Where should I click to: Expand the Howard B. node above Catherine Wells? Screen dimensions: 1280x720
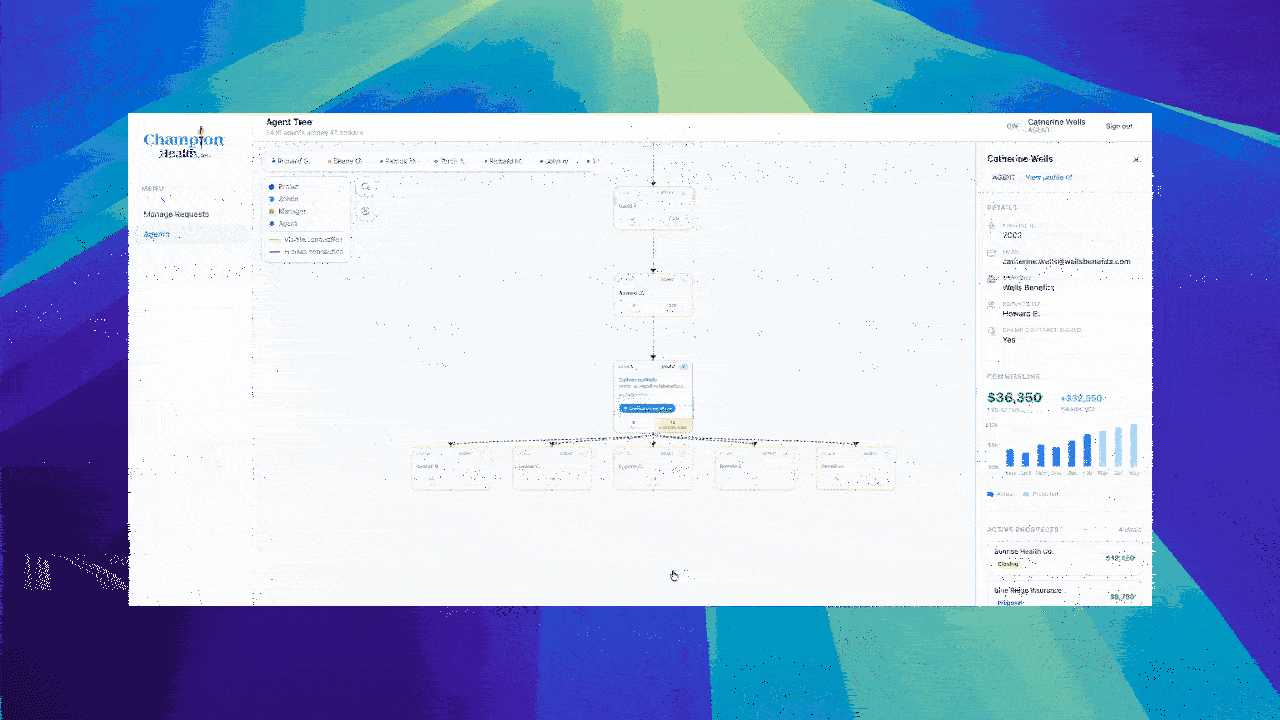click(654, 293)
